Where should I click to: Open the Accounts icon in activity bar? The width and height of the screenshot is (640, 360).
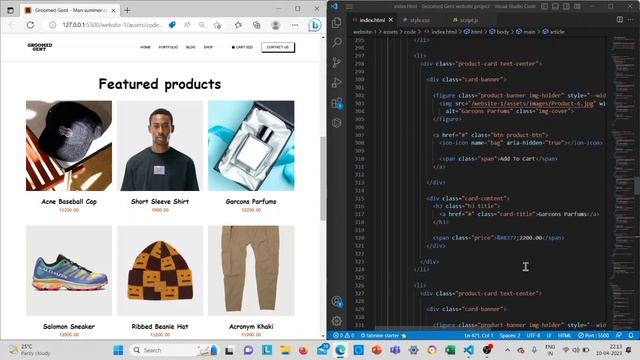pos(337,302)
